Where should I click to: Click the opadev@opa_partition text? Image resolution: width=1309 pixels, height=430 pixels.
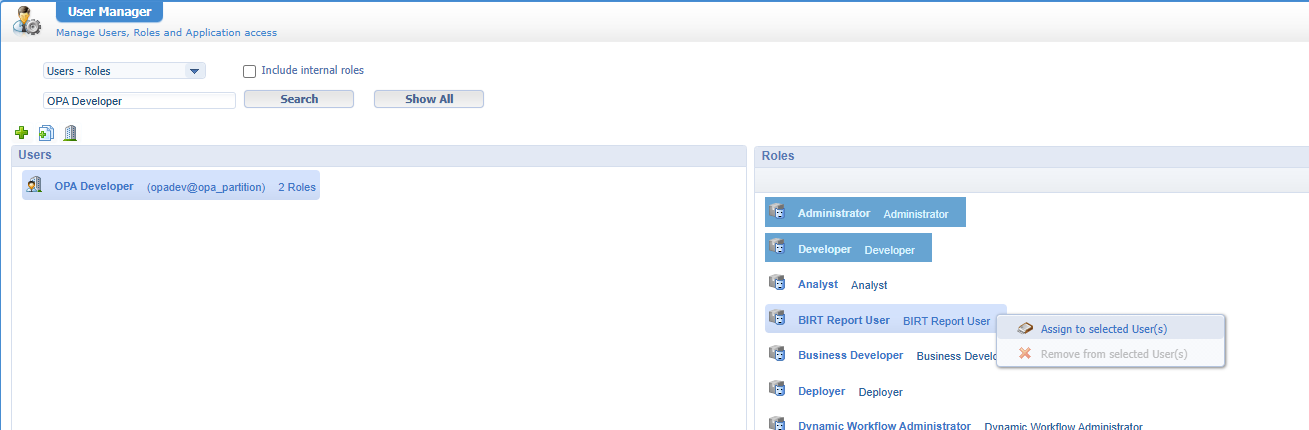(x=206, y=187)
